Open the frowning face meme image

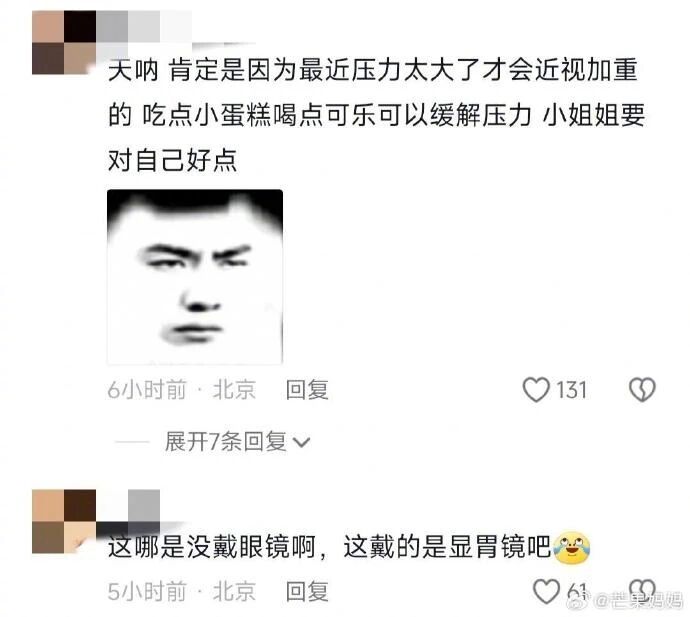click(x=195, y=277)
